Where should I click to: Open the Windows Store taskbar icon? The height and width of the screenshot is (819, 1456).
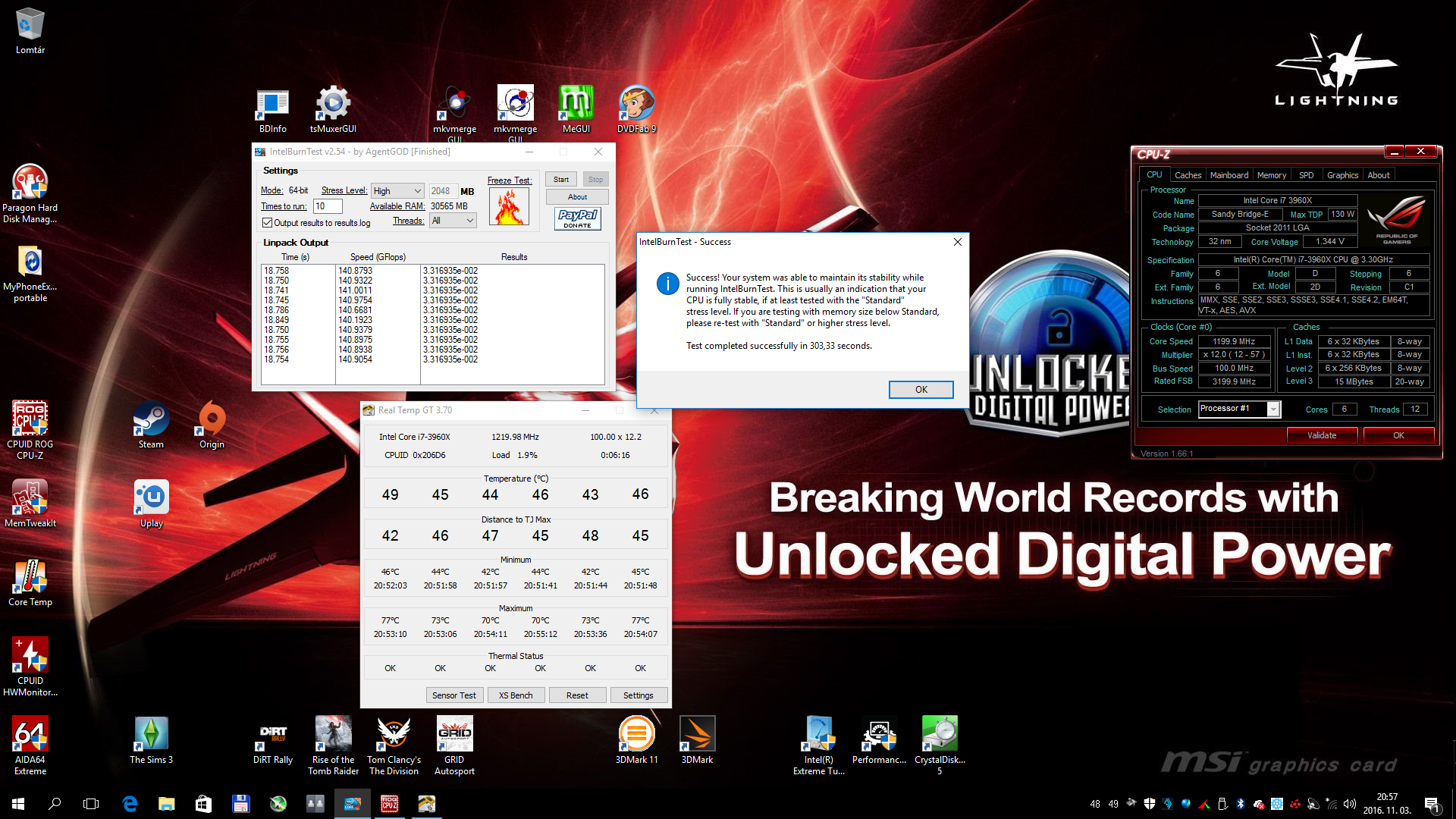pyautogui.click(x=202, y=804)
